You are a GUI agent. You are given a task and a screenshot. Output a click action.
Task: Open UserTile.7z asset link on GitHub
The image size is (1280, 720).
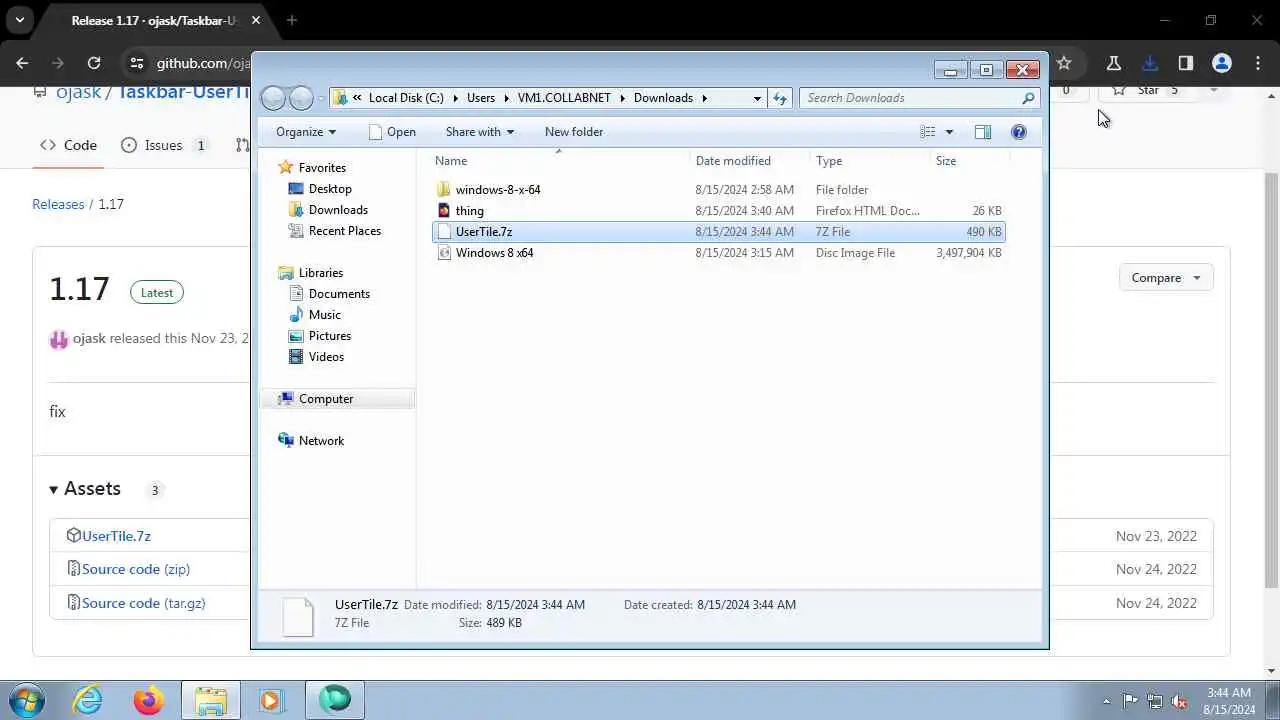point(116,536)
